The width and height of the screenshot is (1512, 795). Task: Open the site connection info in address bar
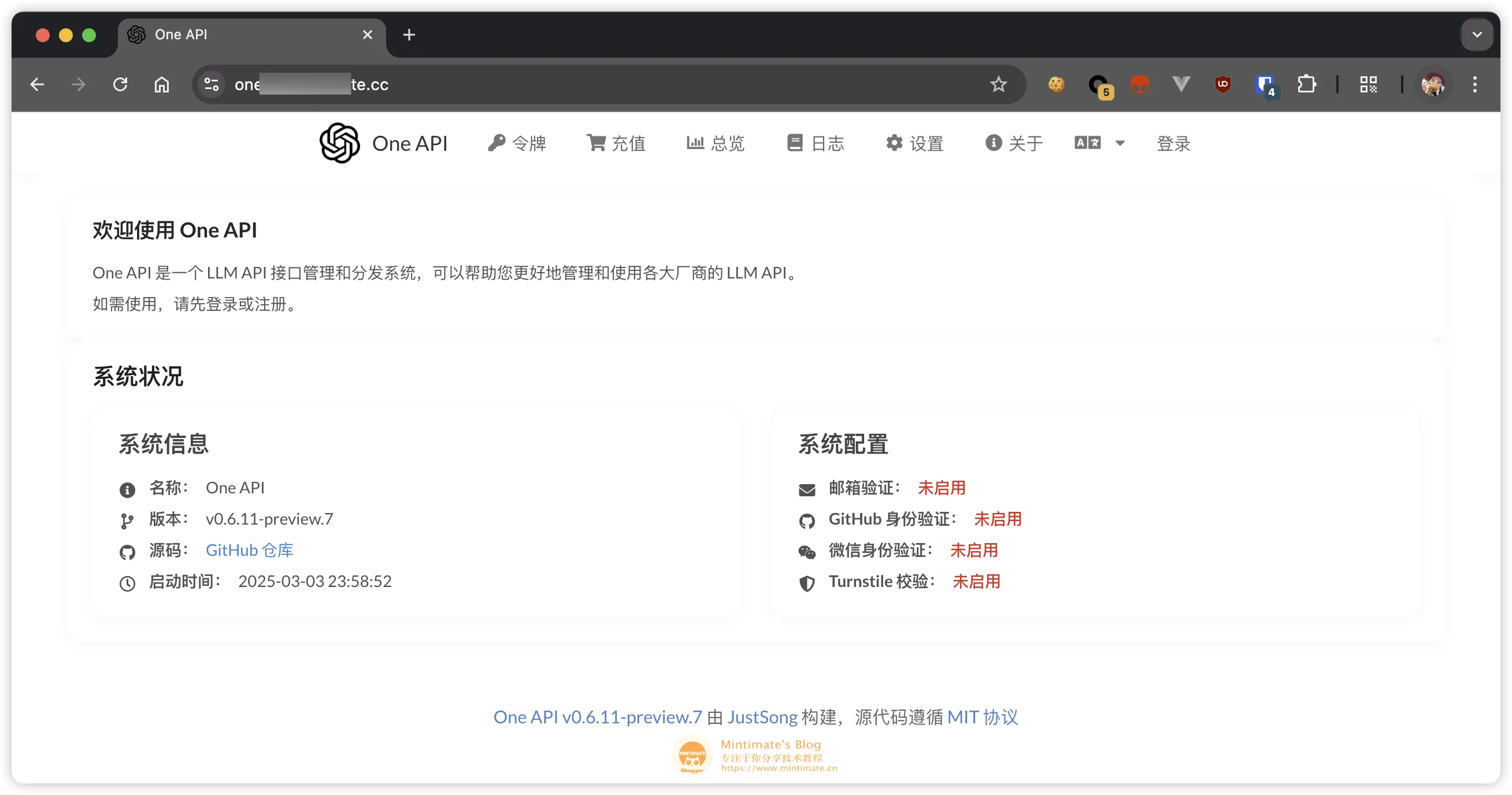(212, 84)
